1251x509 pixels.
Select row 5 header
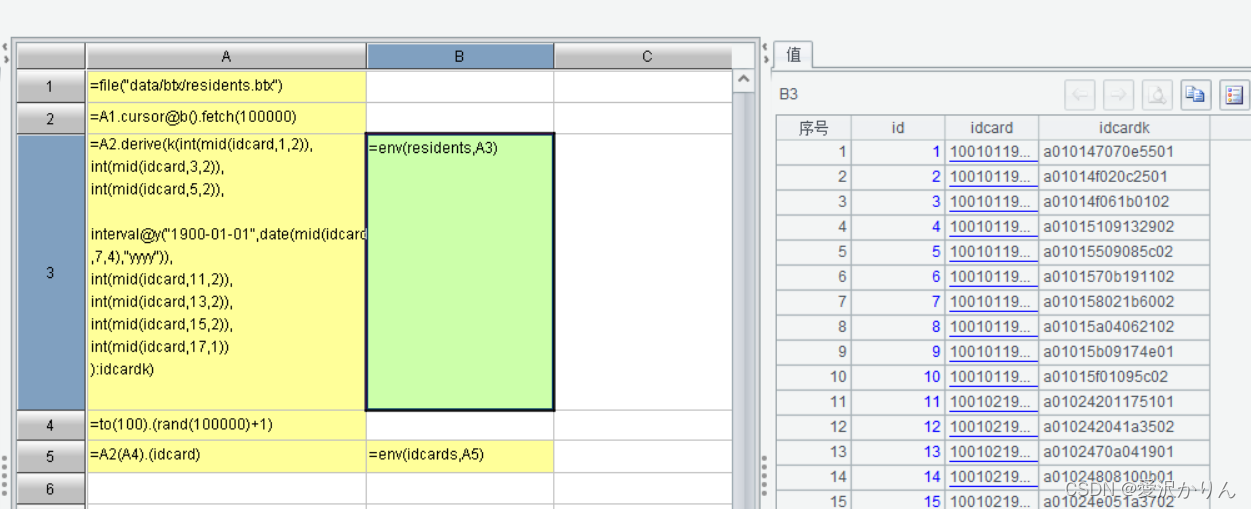[51, 457]
